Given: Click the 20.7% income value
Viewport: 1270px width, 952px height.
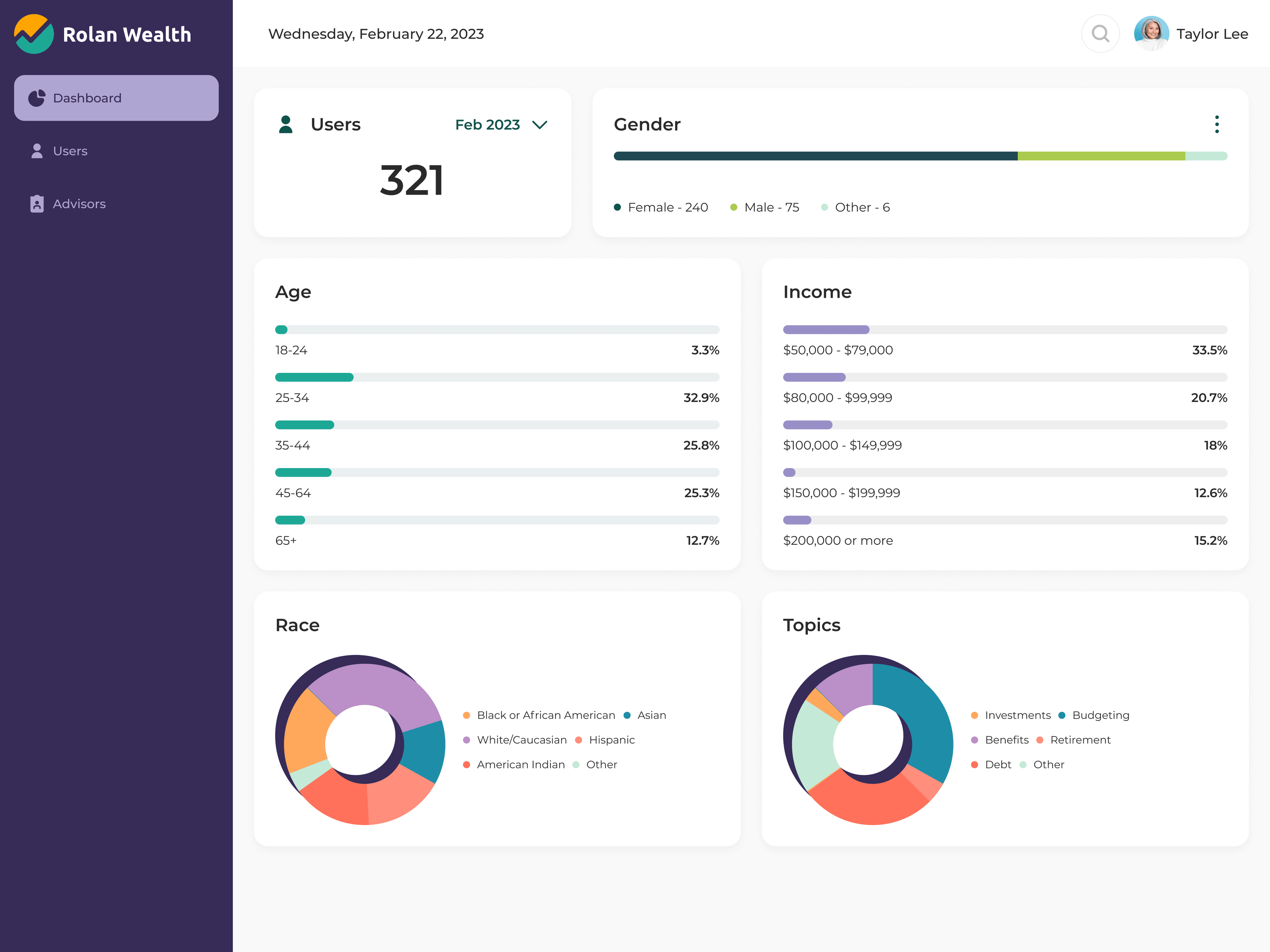Looking at the screenshot, I should [x=1209, y=398].
